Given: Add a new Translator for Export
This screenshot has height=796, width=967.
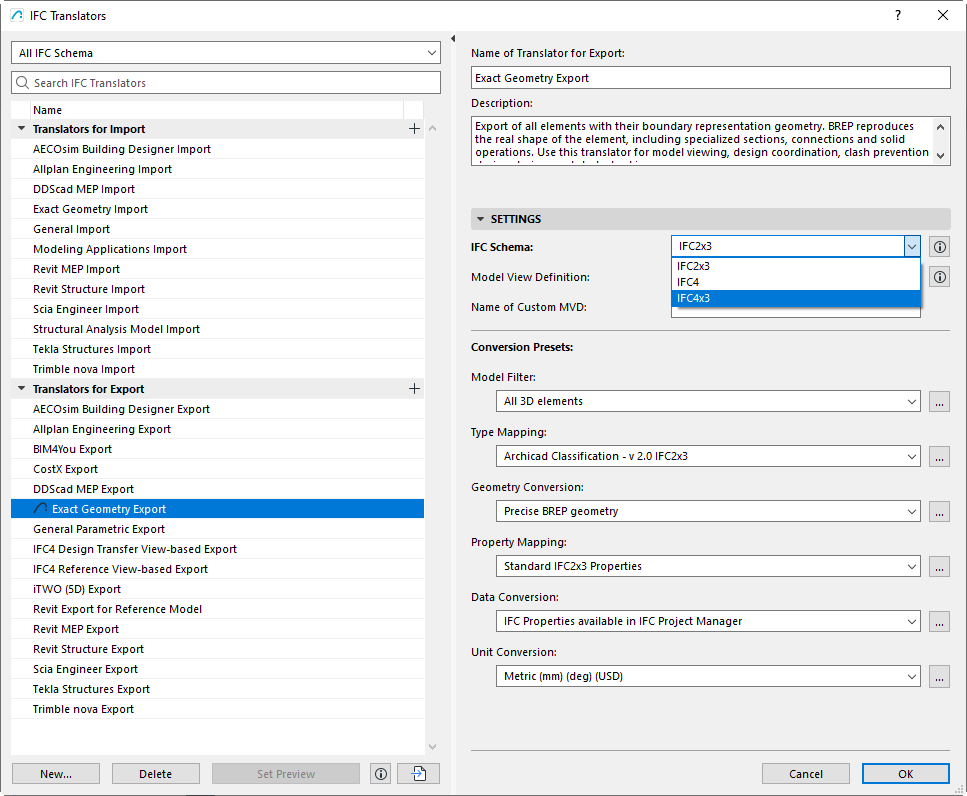Looking at the screenshot, I should click(414, 389).
